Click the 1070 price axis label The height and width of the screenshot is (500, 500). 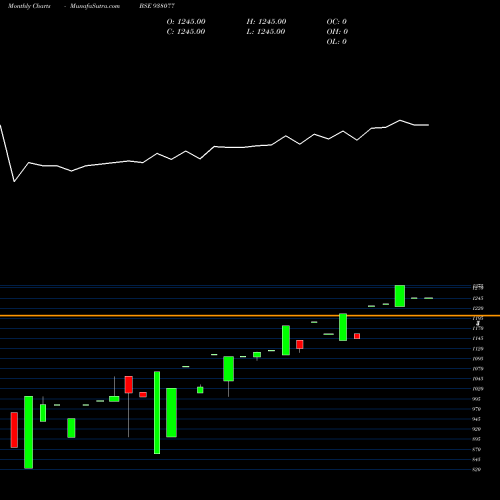coord(478,369)
